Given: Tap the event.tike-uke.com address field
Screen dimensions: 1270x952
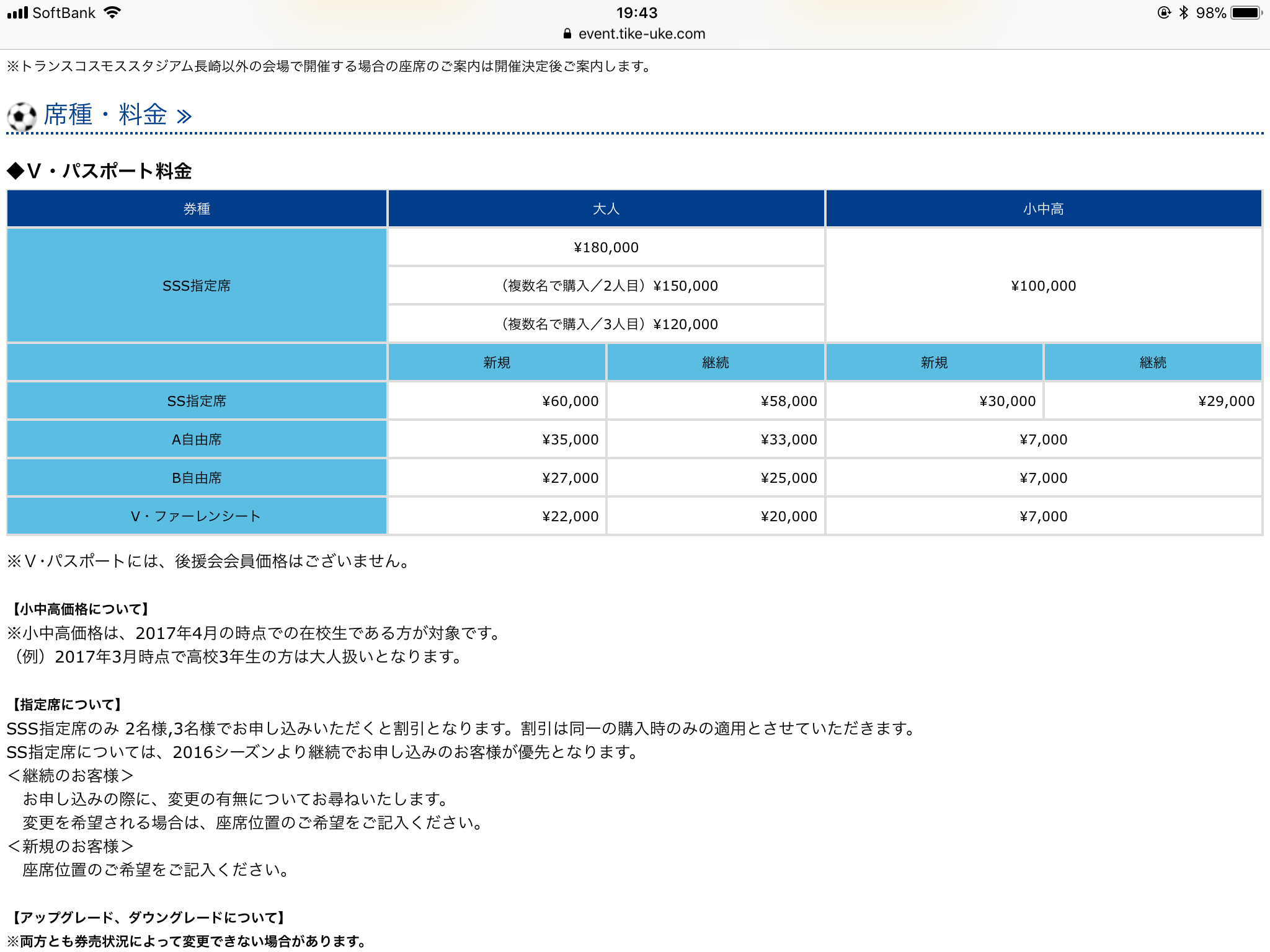Looking at the screenshot, I should tap(641, 33).
